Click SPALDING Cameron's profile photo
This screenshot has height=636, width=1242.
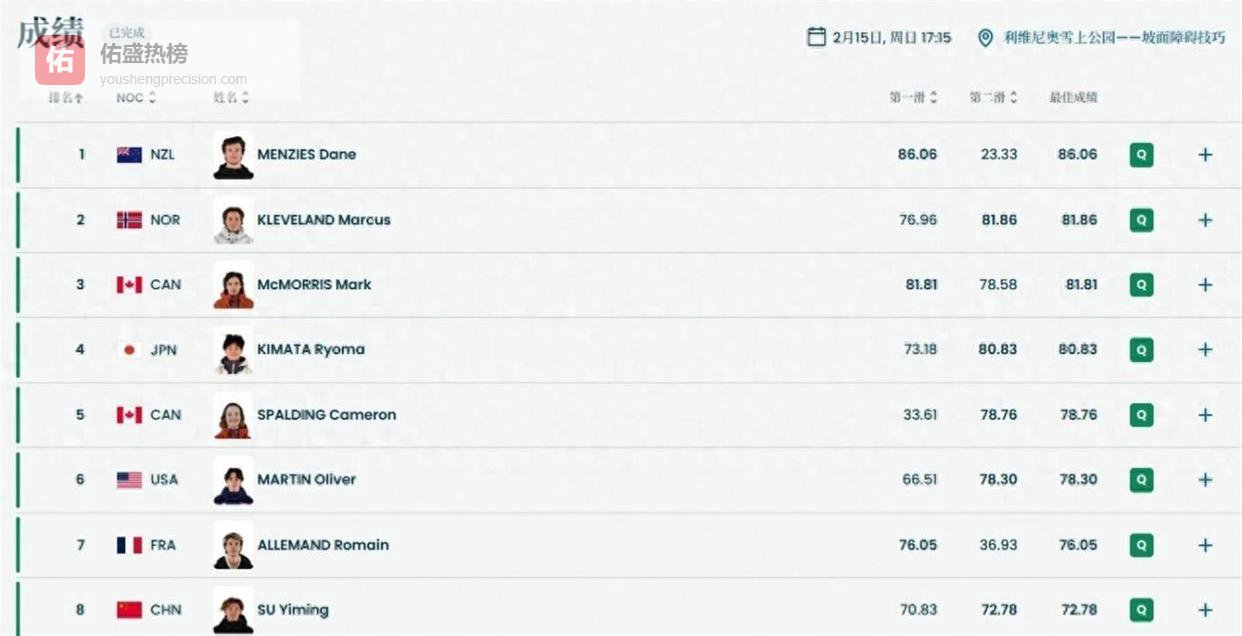tap(233, 415)
